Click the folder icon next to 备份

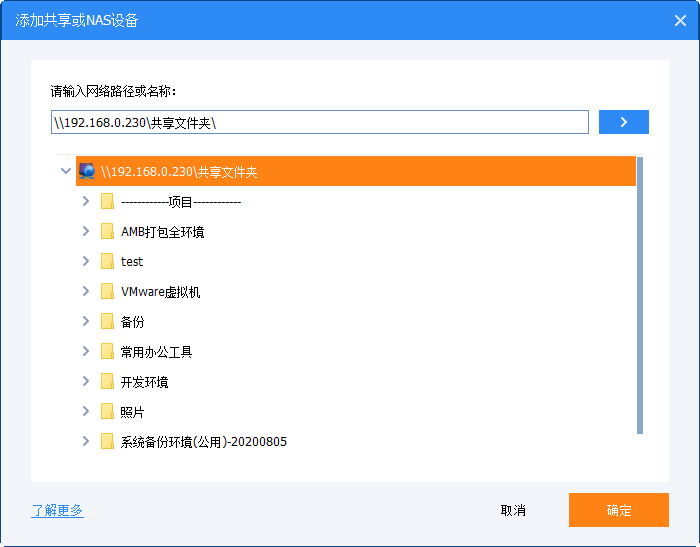[107, 322]
